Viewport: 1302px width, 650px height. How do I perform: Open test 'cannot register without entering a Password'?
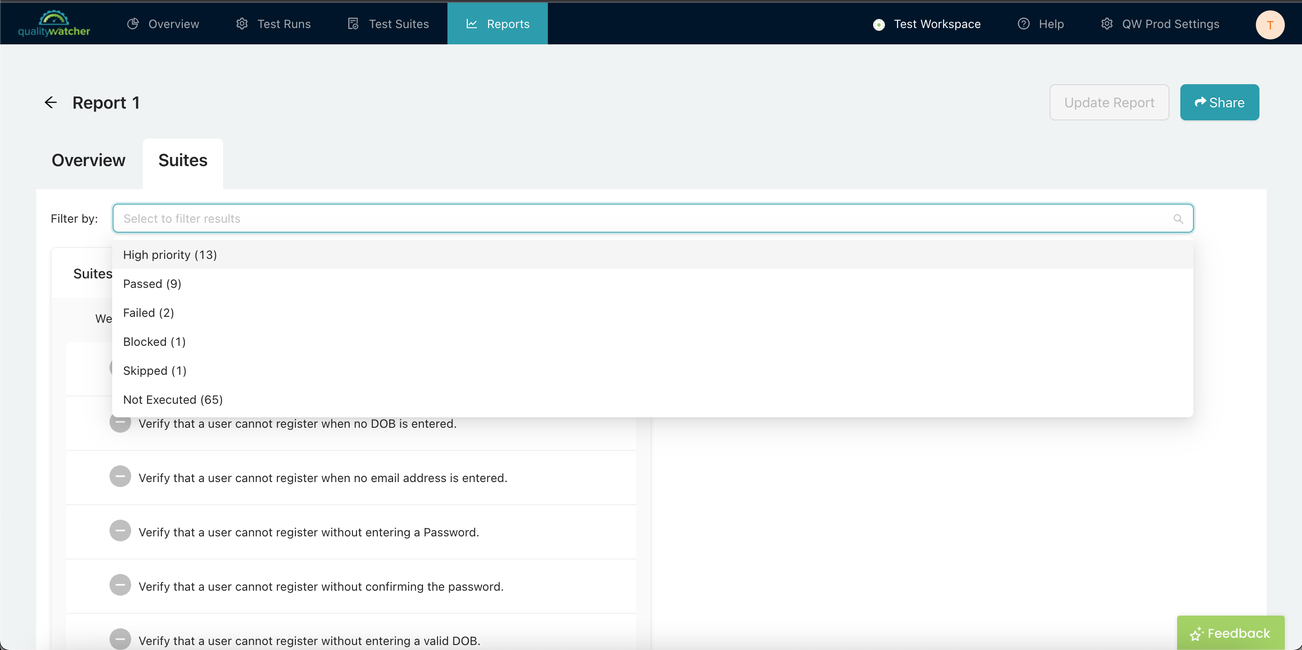pyautogui.click(x=309, y=532)
